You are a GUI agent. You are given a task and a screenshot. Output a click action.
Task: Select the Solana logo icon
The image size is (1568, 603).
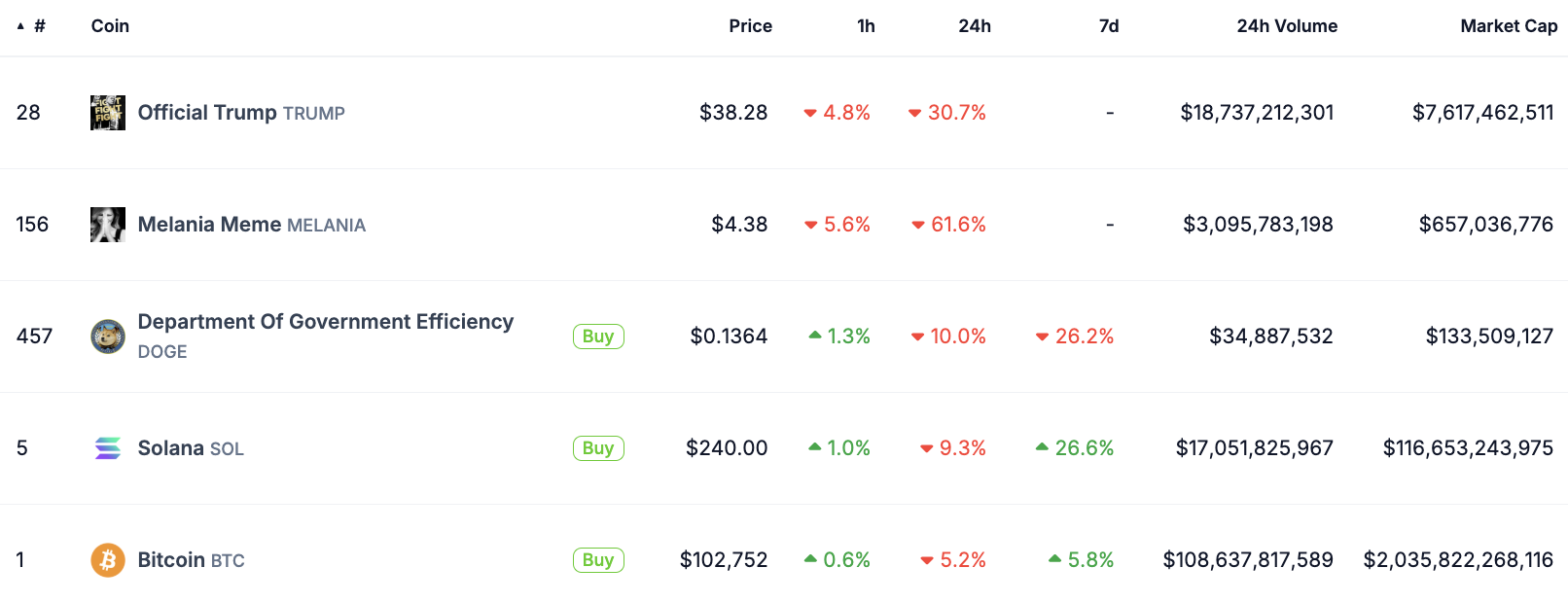pyautogui.click(x=108, y=447)
